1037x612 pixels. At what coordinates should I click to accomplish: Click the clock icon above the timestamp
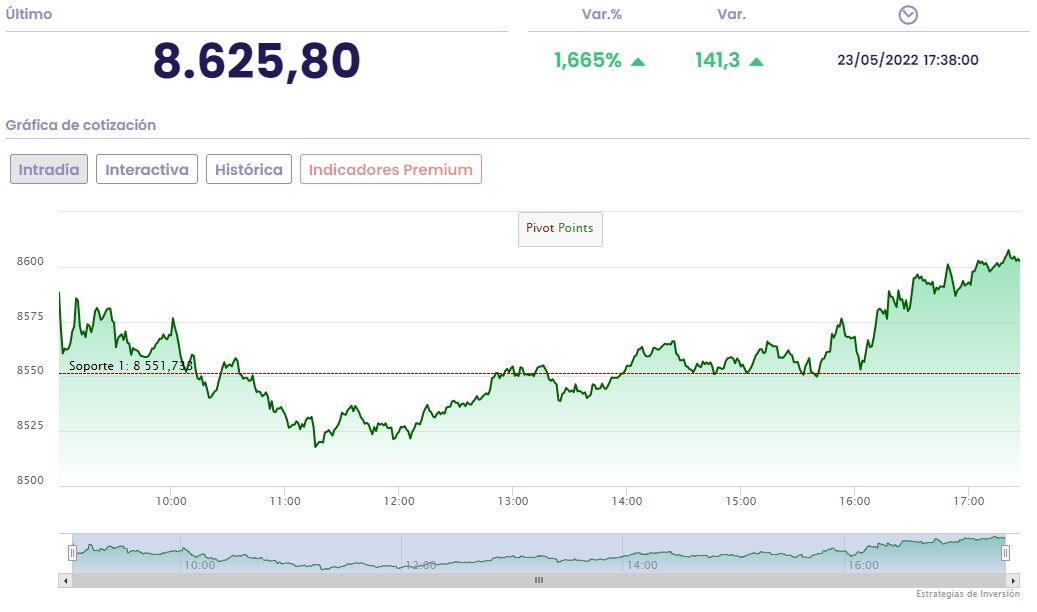(x=908, y=15)
